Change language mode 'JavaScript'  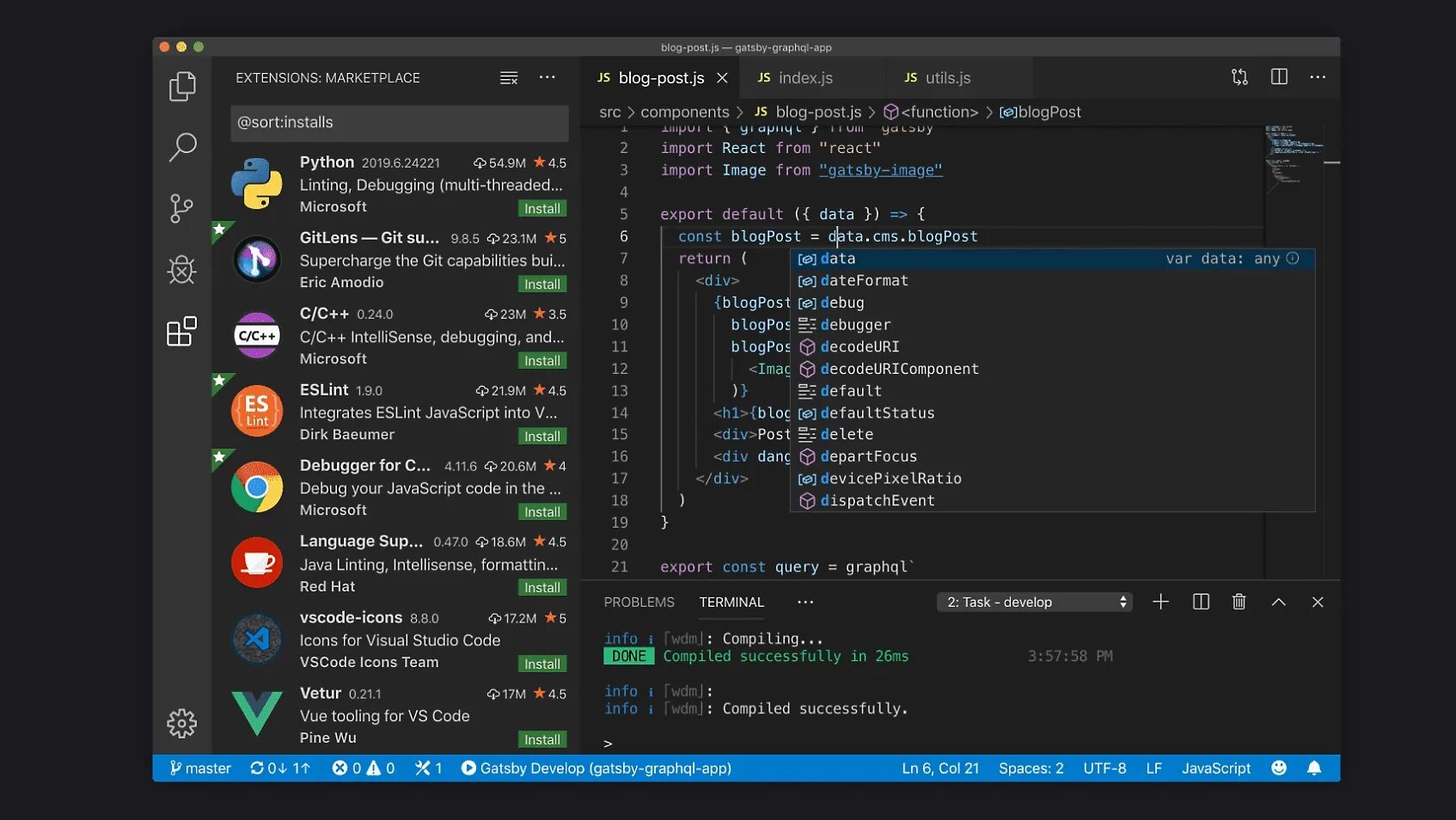(x=1216, y=768)
